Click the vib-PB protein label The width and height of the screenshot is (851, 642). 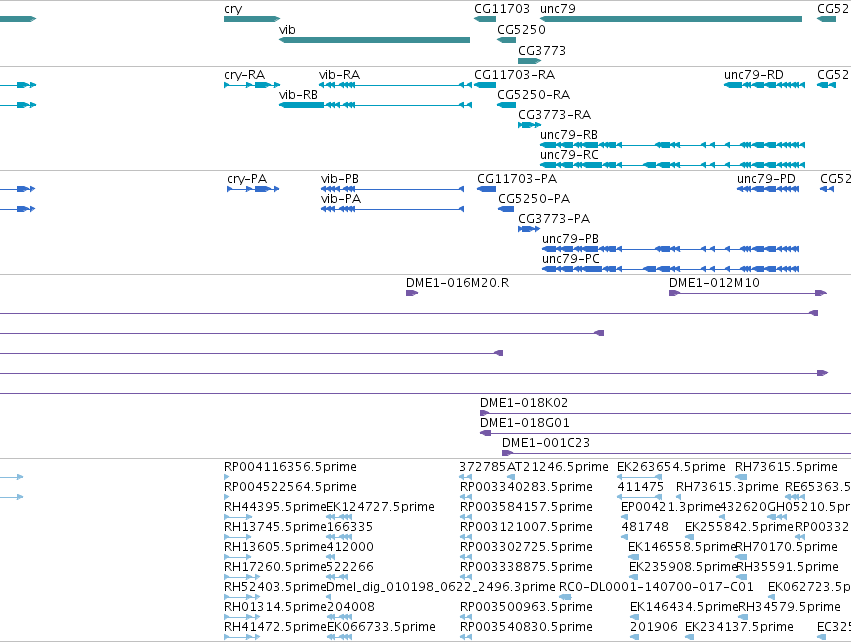coord(340,179)
